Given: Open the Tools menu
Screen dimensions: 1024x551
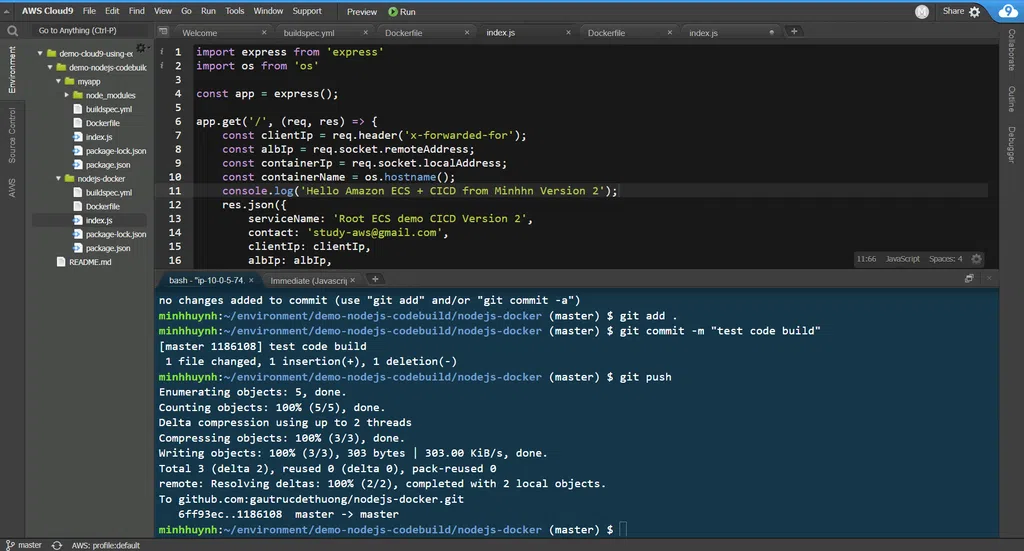Looking at the screenshot, I should (234, 11).
